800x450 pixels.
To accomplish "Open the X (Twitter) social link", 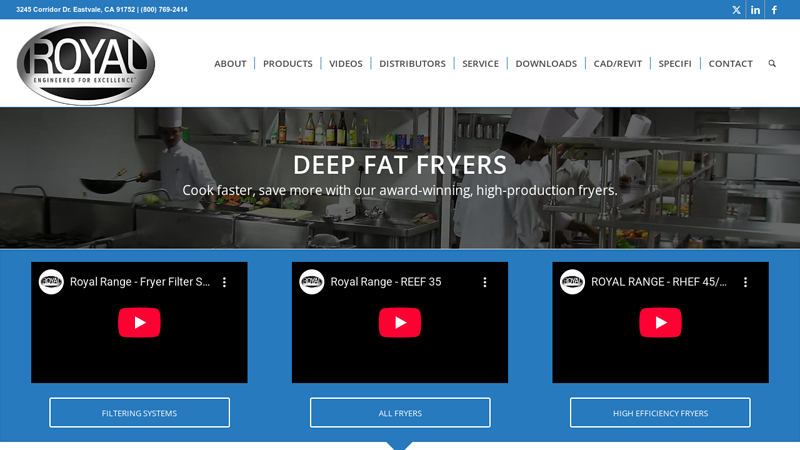I will [736, 10].
